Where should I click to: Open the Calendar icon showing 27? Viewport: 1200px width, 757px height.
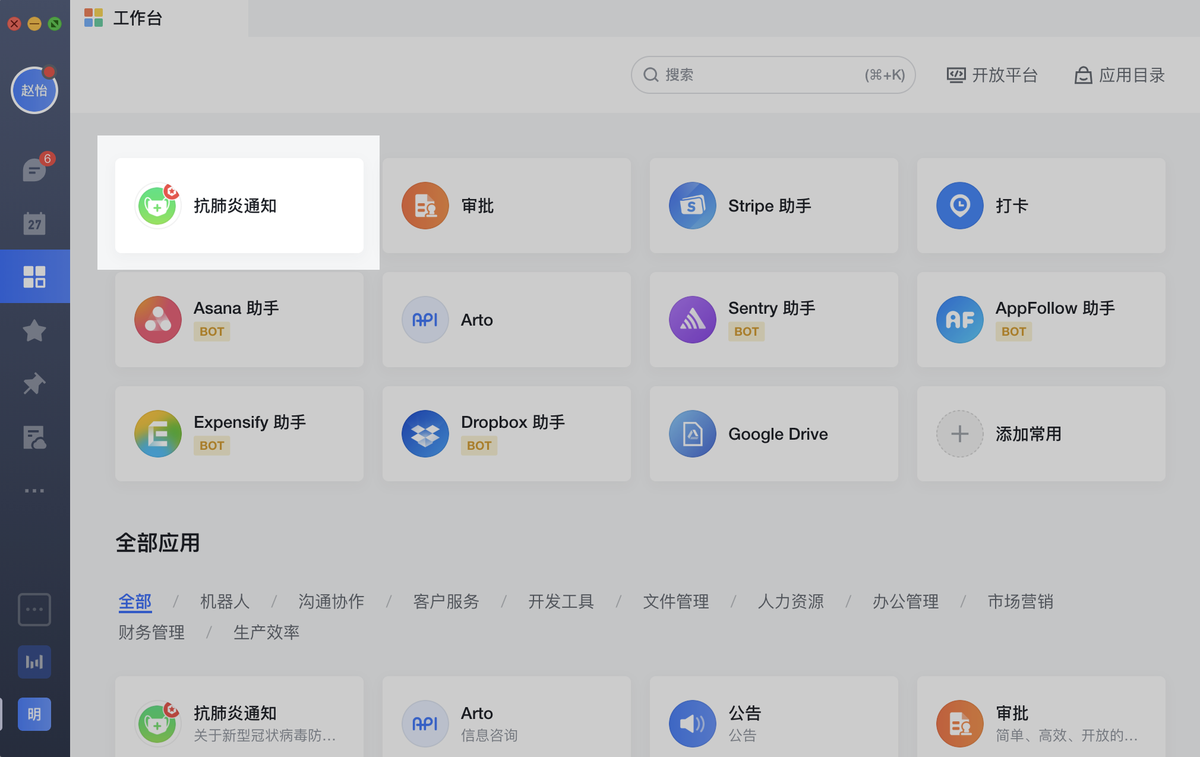pos(34,222)
